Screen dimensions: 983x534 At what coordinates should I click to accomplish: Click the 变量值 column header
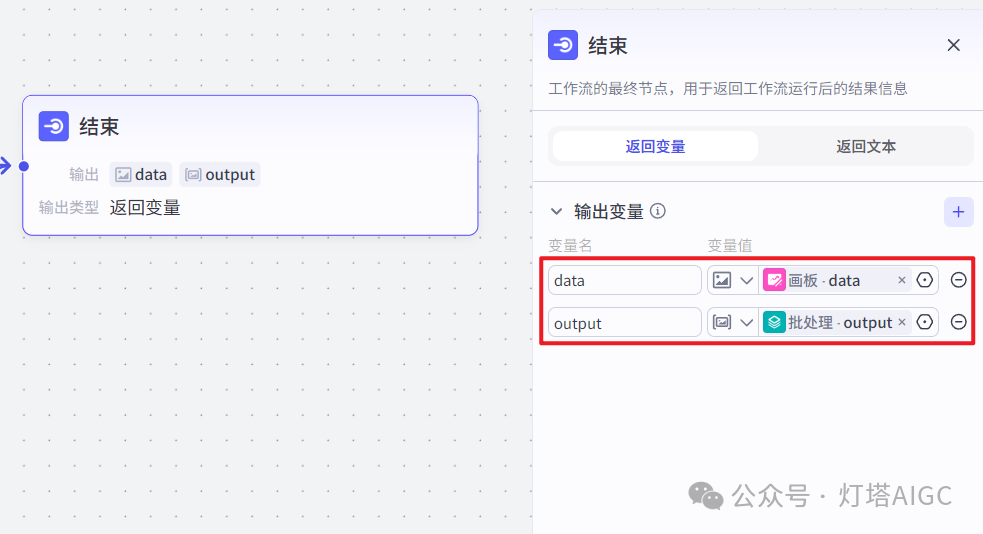coord(730,246)
